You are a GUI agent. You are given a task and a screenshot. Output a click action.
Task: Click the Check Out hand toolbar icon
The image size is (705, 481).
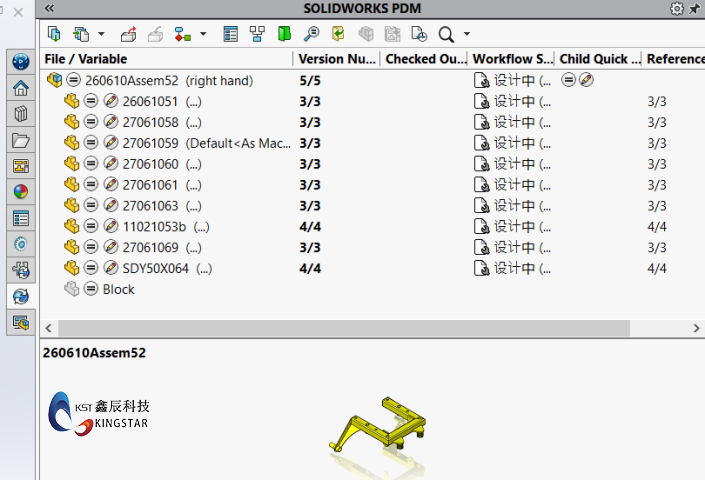[x=128, y=34]
